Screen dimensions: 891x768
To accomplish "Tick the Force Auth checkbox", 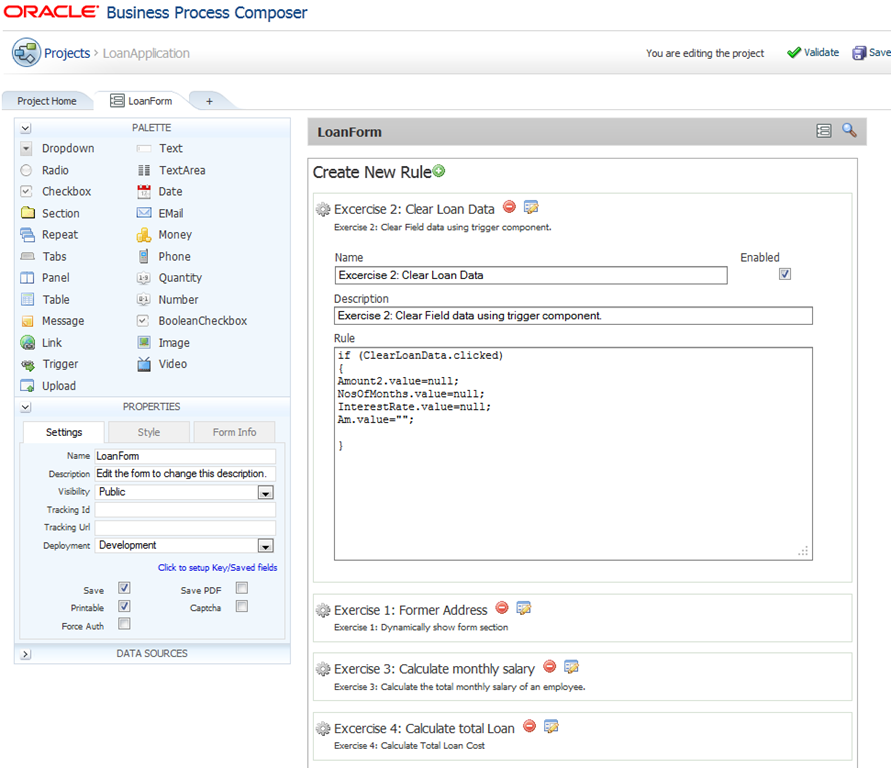I will coord(124,624).
